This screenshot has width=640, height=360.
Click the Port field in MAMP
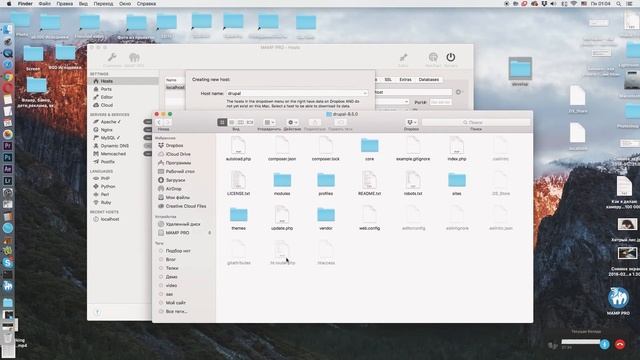(x=440, y=102)
